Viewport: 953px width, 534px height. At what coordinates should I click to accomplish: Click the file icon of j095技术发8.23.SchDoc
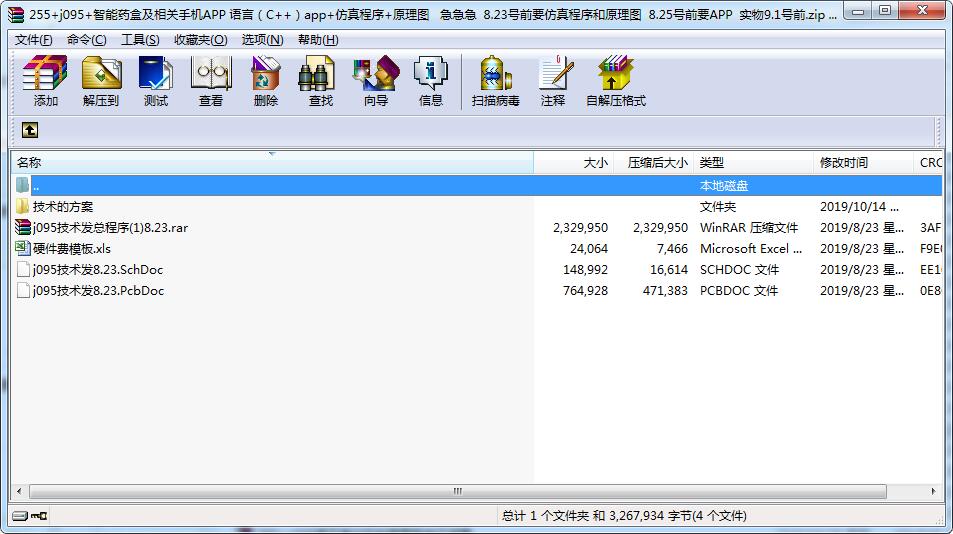pos(23,269)
